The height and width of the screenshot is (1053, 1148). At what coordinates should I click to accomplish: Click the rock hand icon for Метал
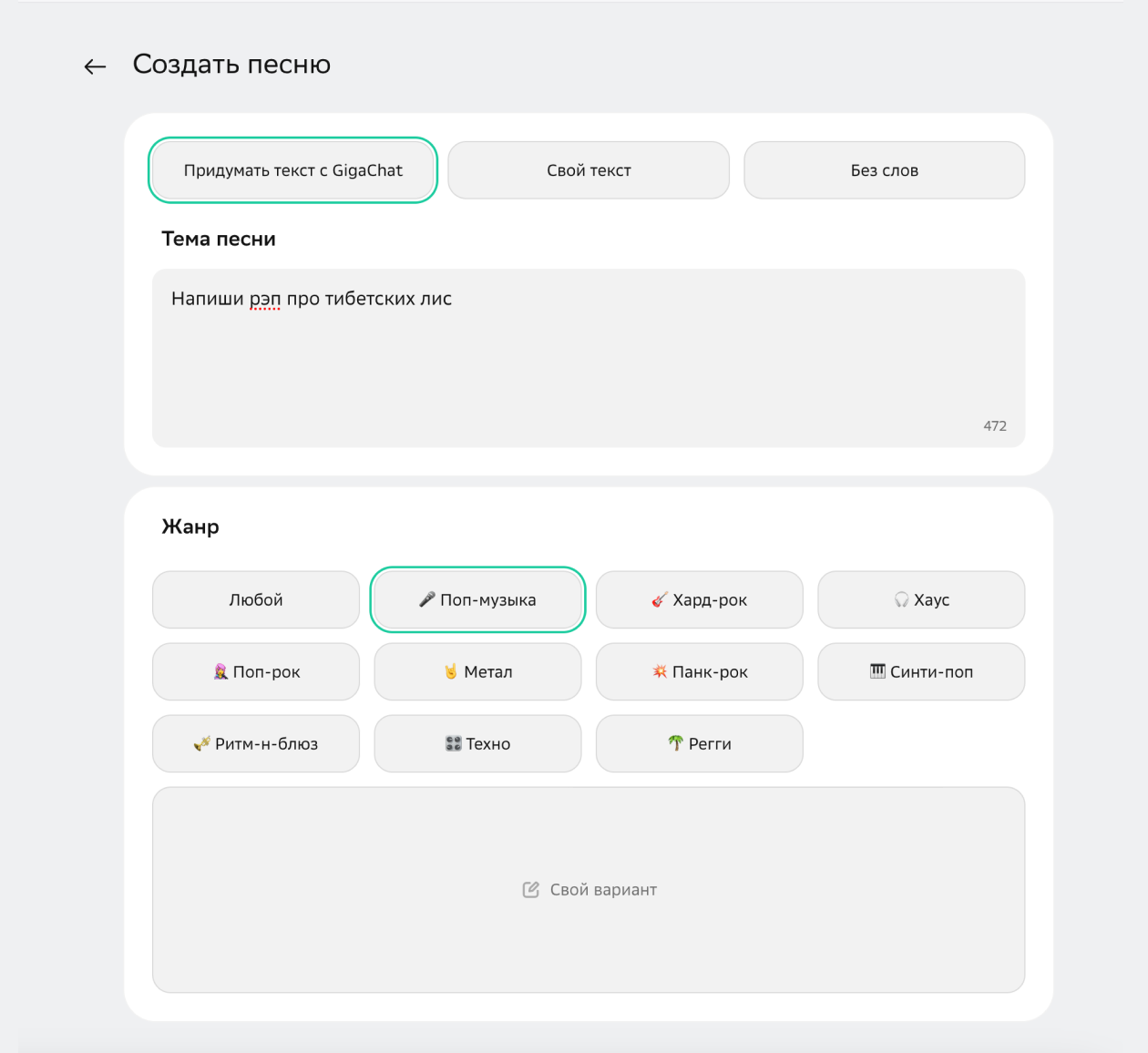451,671
